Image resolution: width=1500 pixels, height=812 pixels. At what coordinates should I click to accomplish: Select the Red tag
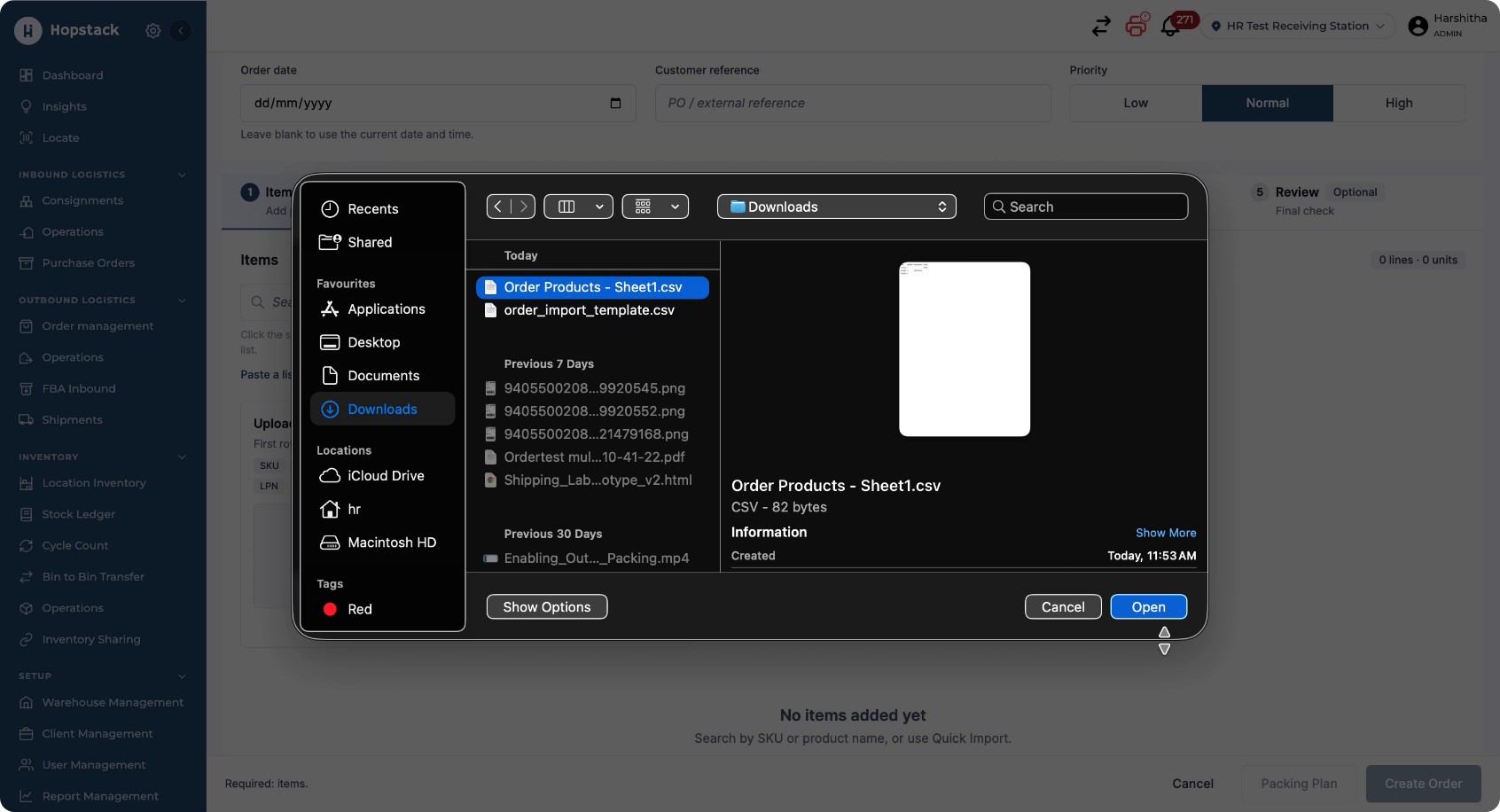tap(359, 609)
